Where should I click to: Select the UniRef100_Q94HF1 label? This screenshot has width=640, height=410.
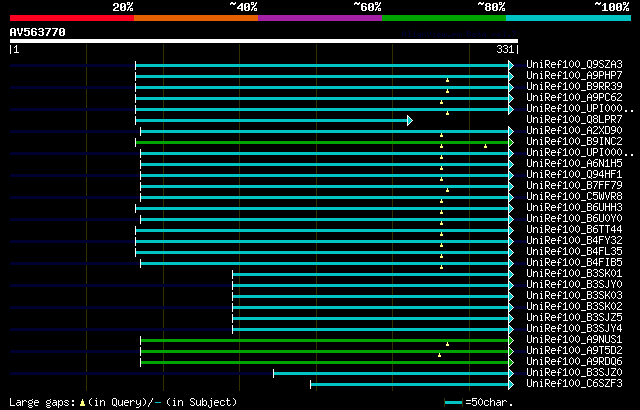(574, 175)
